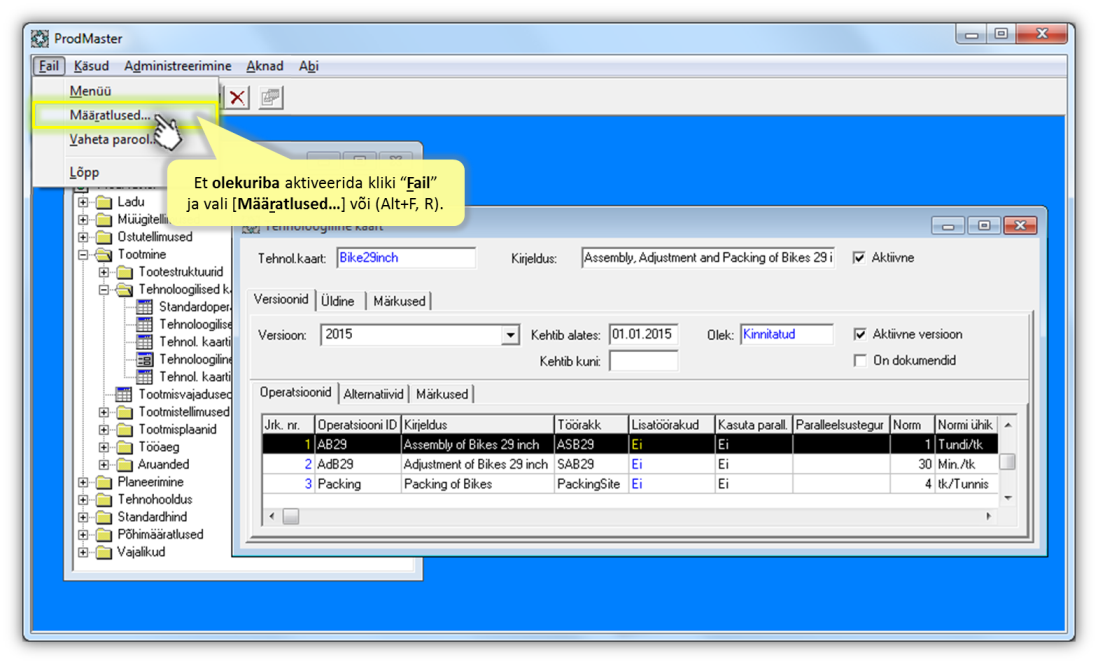This screenshot has height=664, width=1098.
Task: Select the Tööaeg folder icon
Action: point(125,447)
